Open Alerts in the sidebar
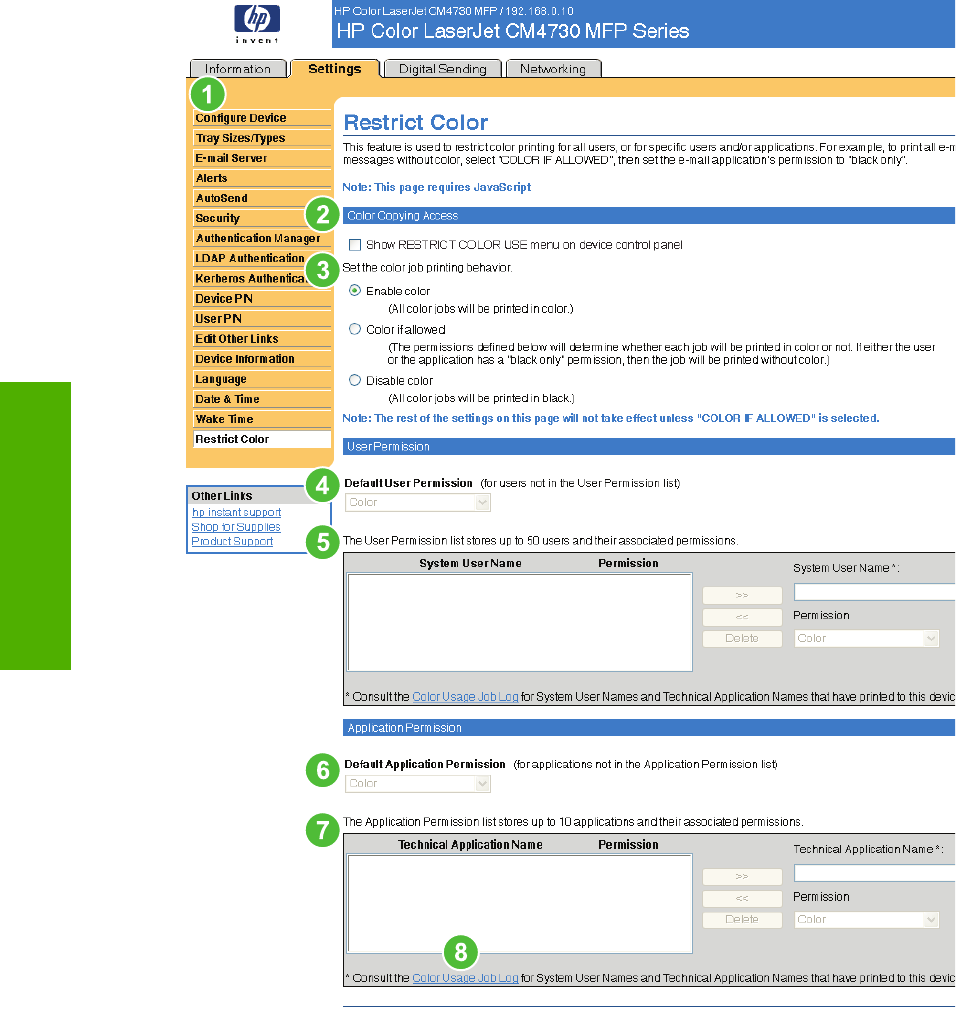This screenshot has height=1028, width=956. (262, 178)
